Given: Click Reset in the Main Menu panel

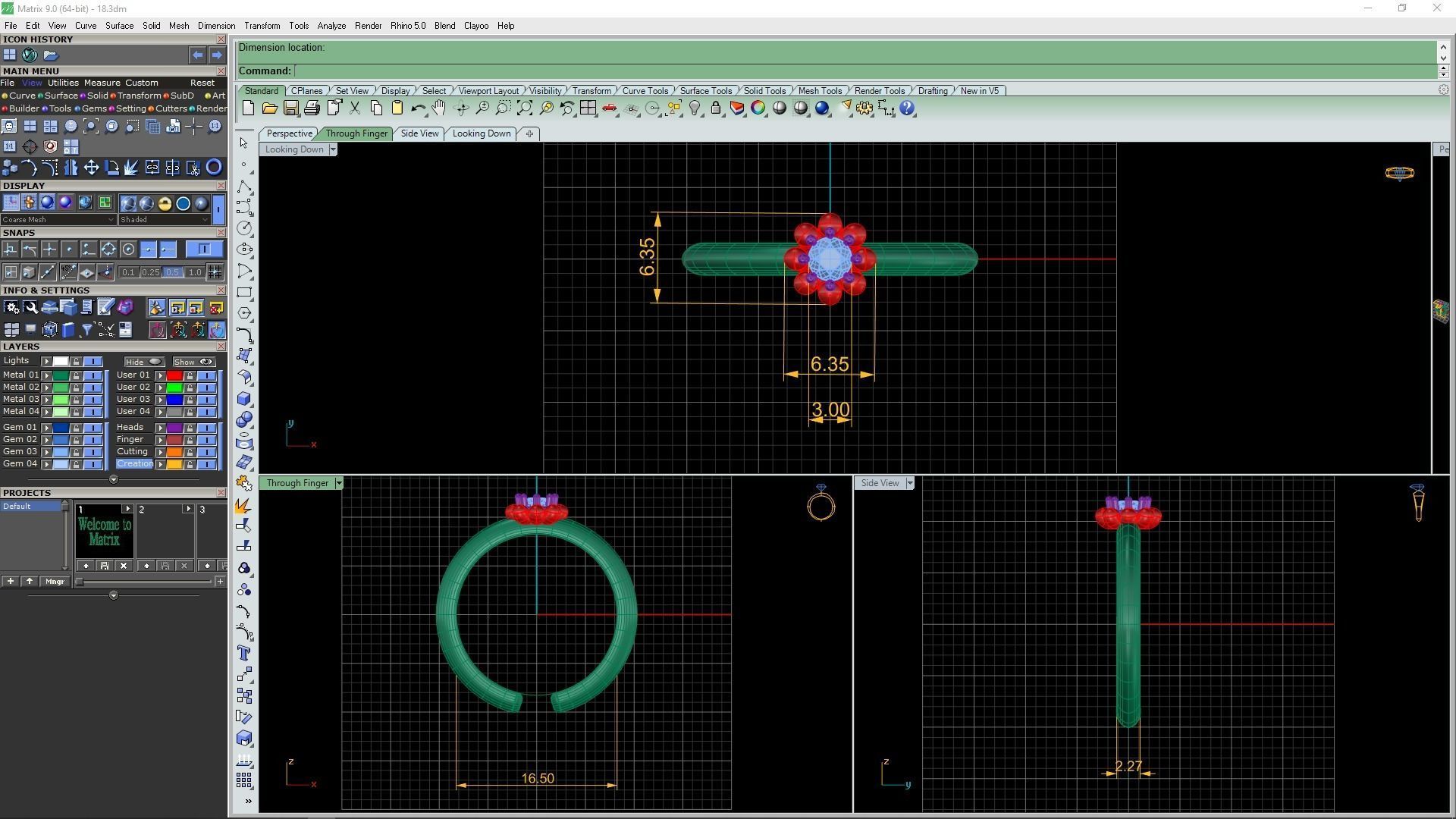Looking at the screenshot, I should tap(202, 83).
